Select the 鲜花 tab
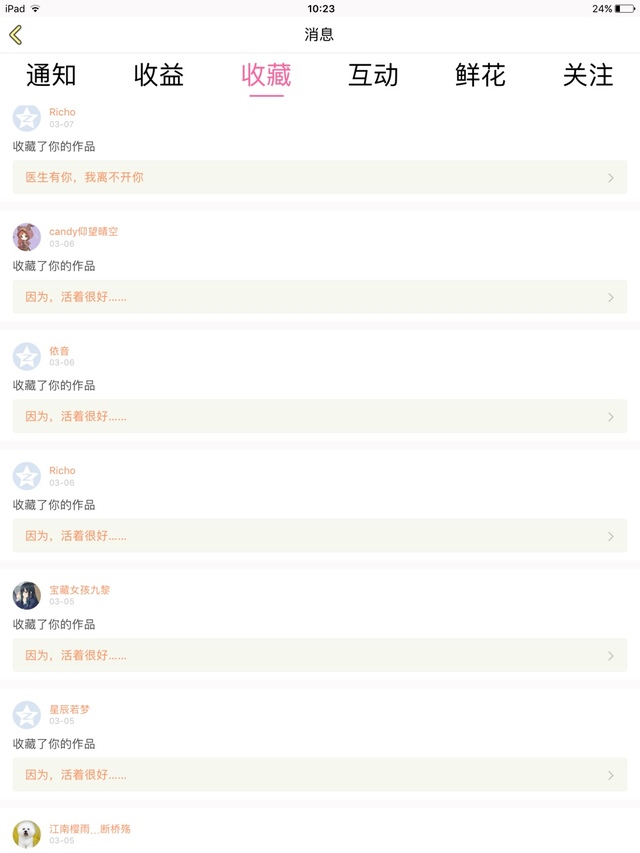The height and width of the screenshot is (853, 640). (480, 75)
